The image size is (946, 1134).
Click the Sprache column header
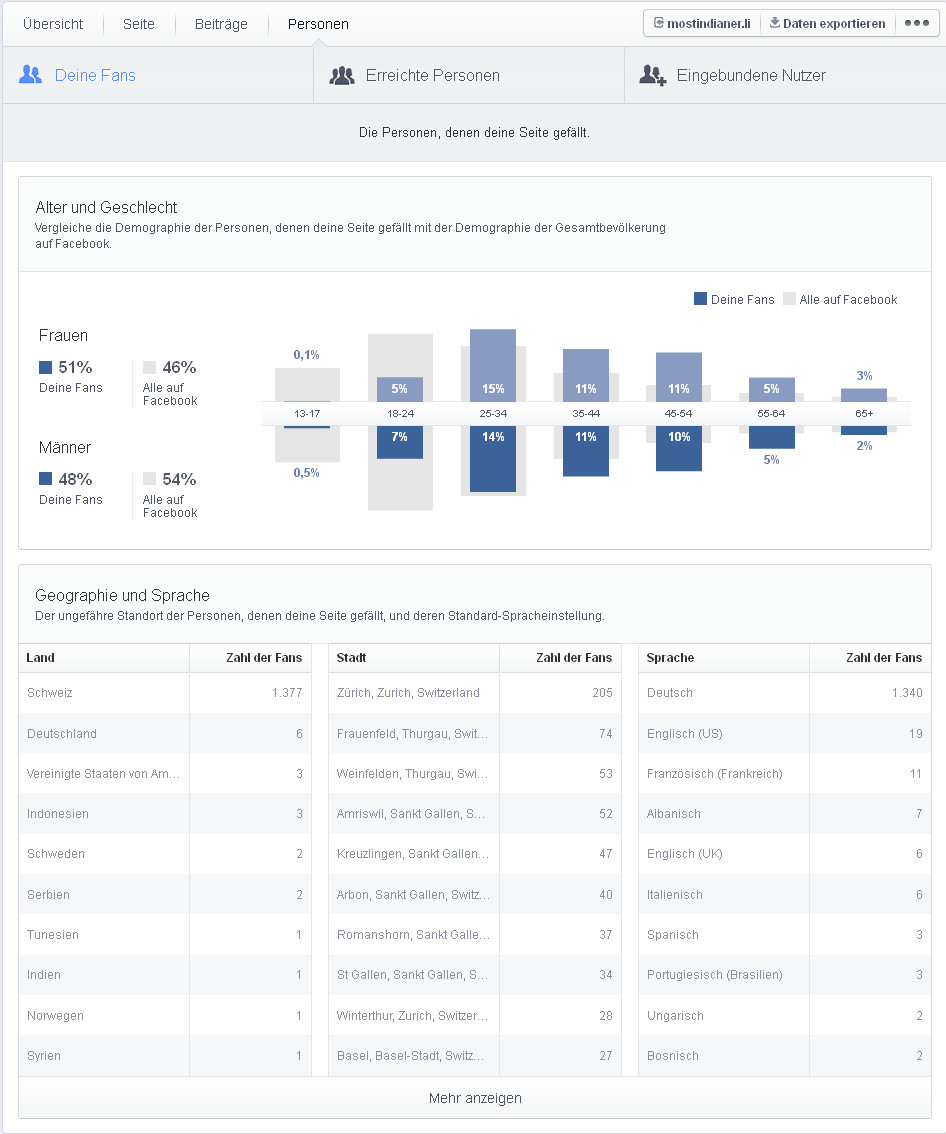click(x=724, y=657)
